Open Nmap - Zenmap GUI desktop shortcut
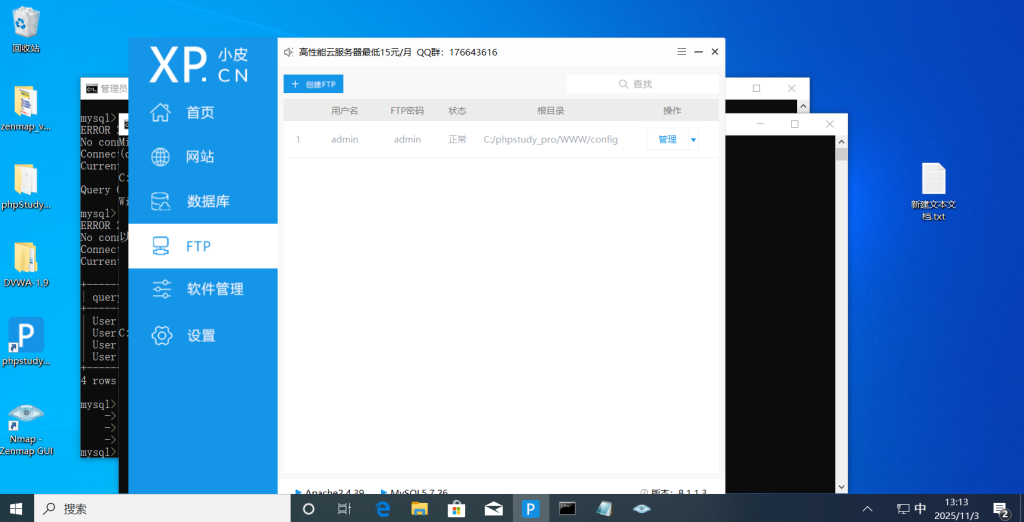This screenshot has width=1024, height=522. click(x=26, y=426)
